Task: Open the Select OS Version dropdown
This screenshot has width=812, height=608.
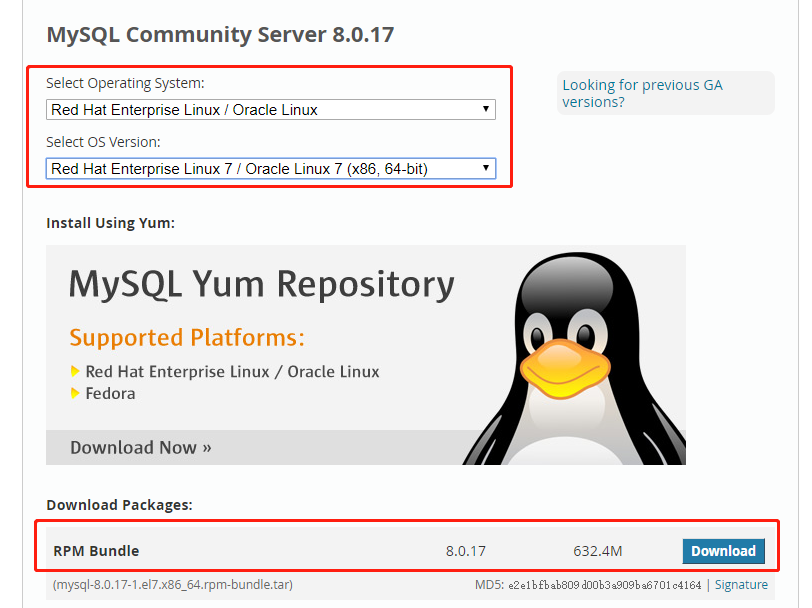Action: click(271, 169)
